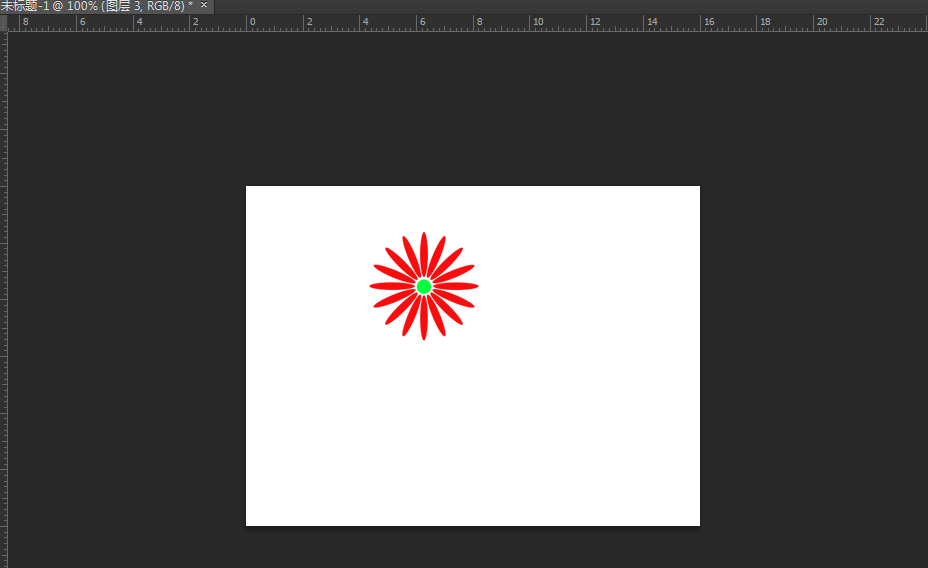Click the bottom-right corner of white canvas

698,524
